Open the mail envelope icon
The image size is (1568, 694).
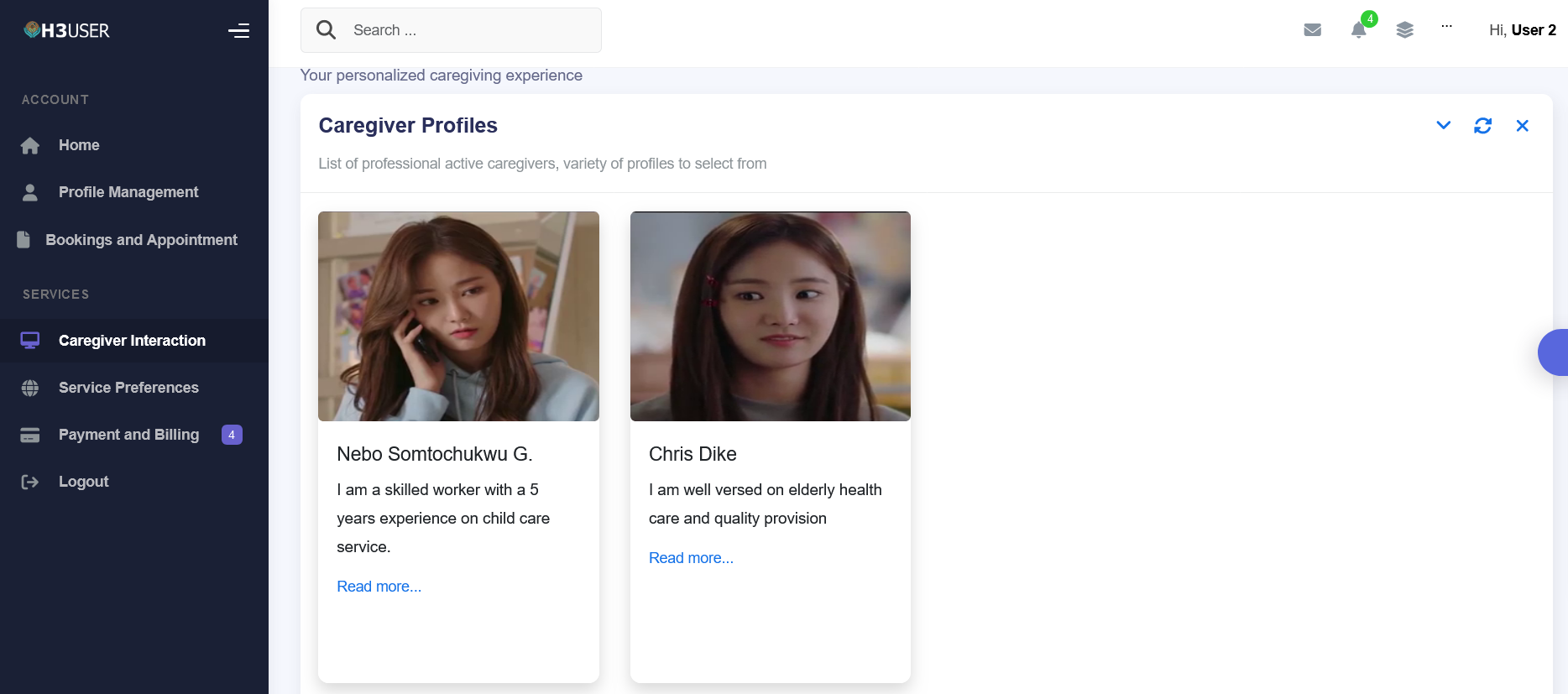[x=1312, y=30]
